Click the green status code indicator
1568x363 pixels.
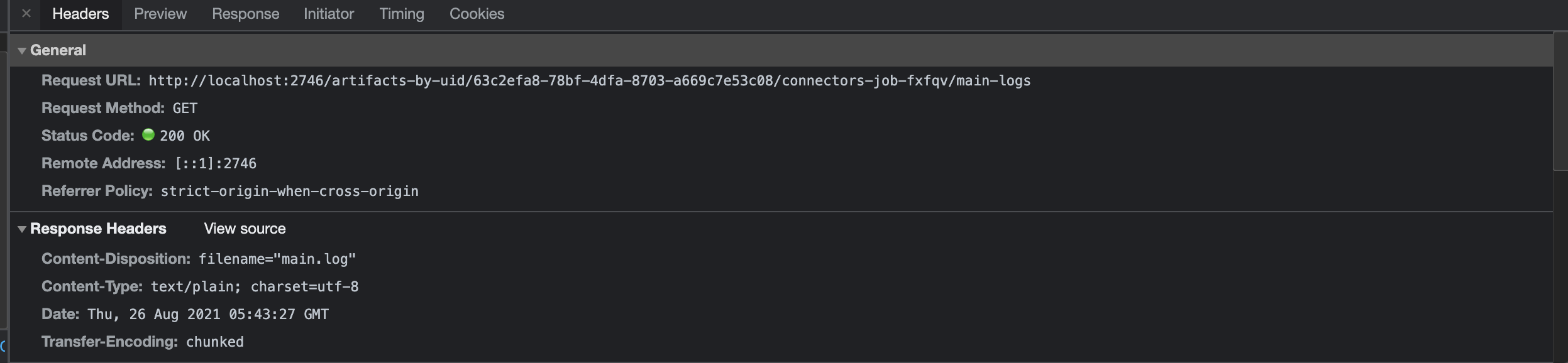point(148,134)
